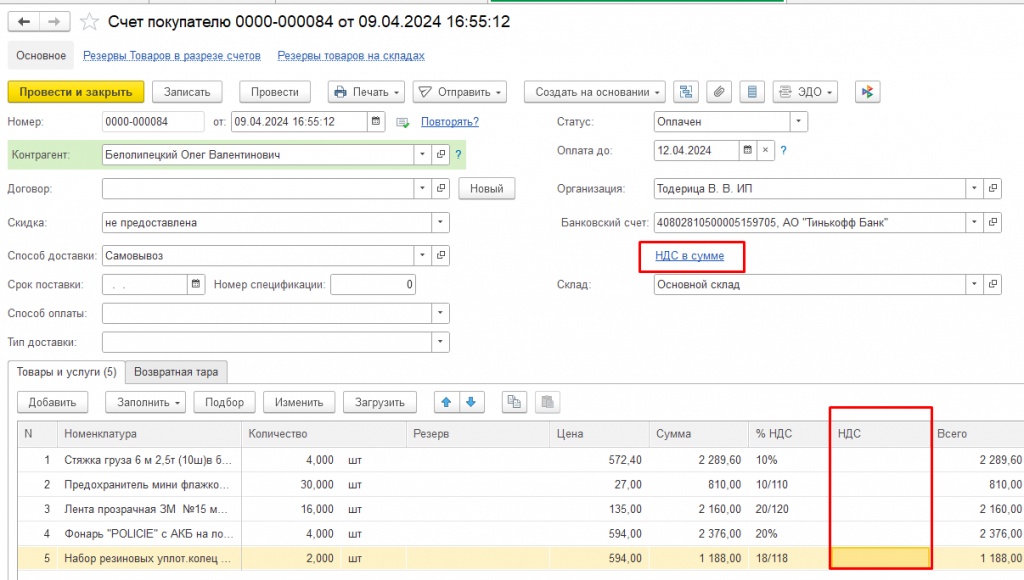Viewport: 1024px width, 580px height.
Task: Click the Записать button
Action: [187, 92]
